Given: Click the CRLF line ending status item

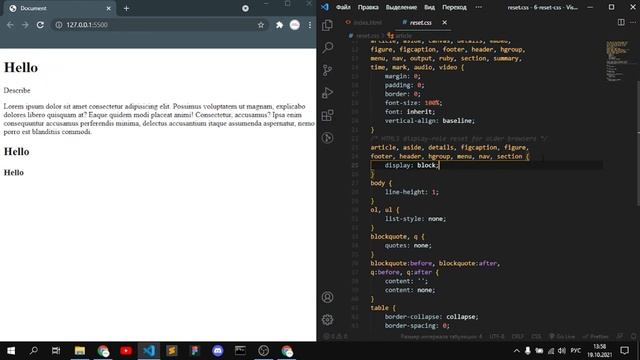Looking at the screenshot, I should (518, 337).
